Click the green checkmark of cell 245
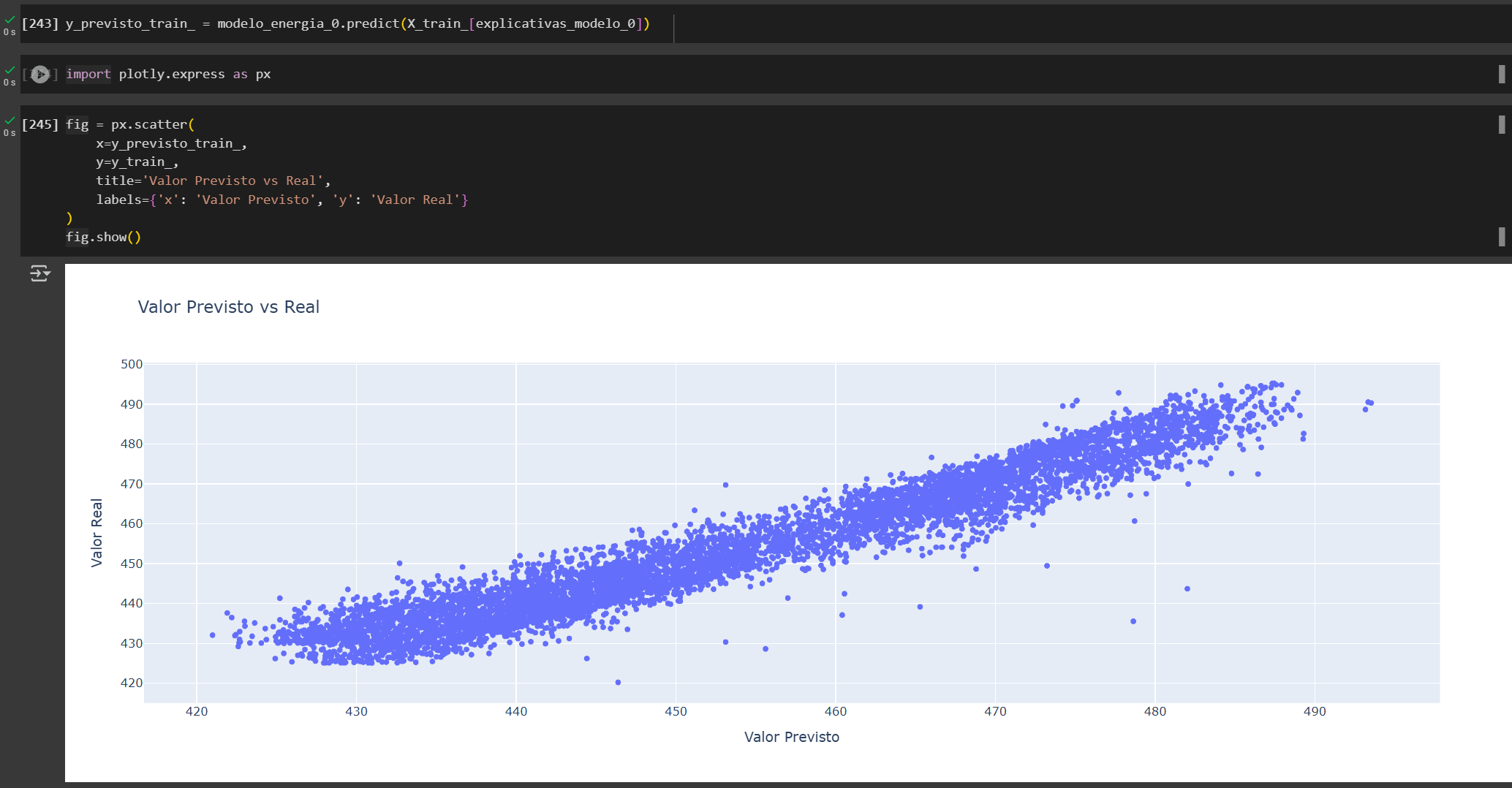1512x788 pixels. tap(10, 121)
